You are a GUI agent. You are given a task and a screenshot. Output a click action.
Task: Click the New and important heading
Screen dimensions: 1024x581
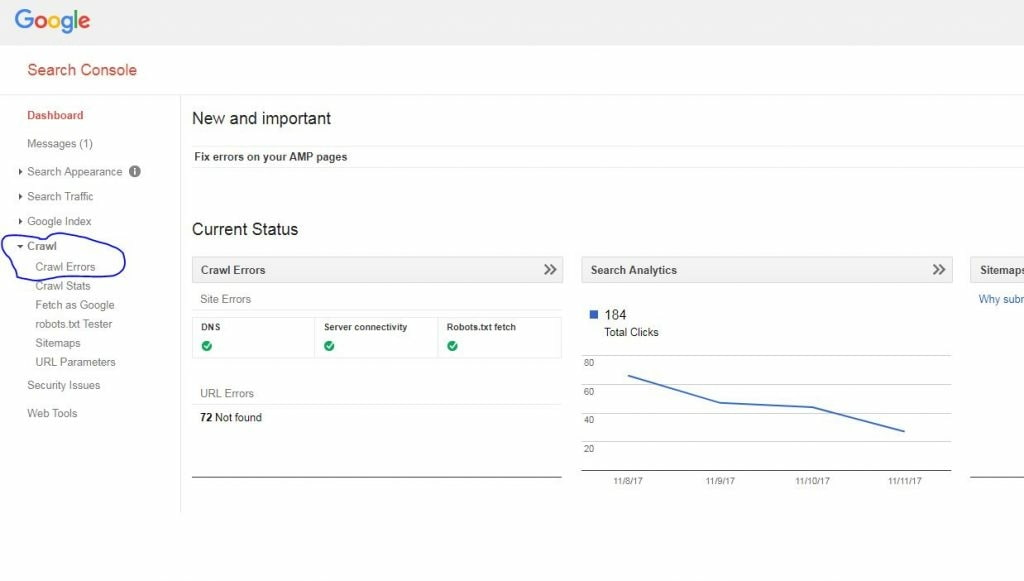pos(261,118)
